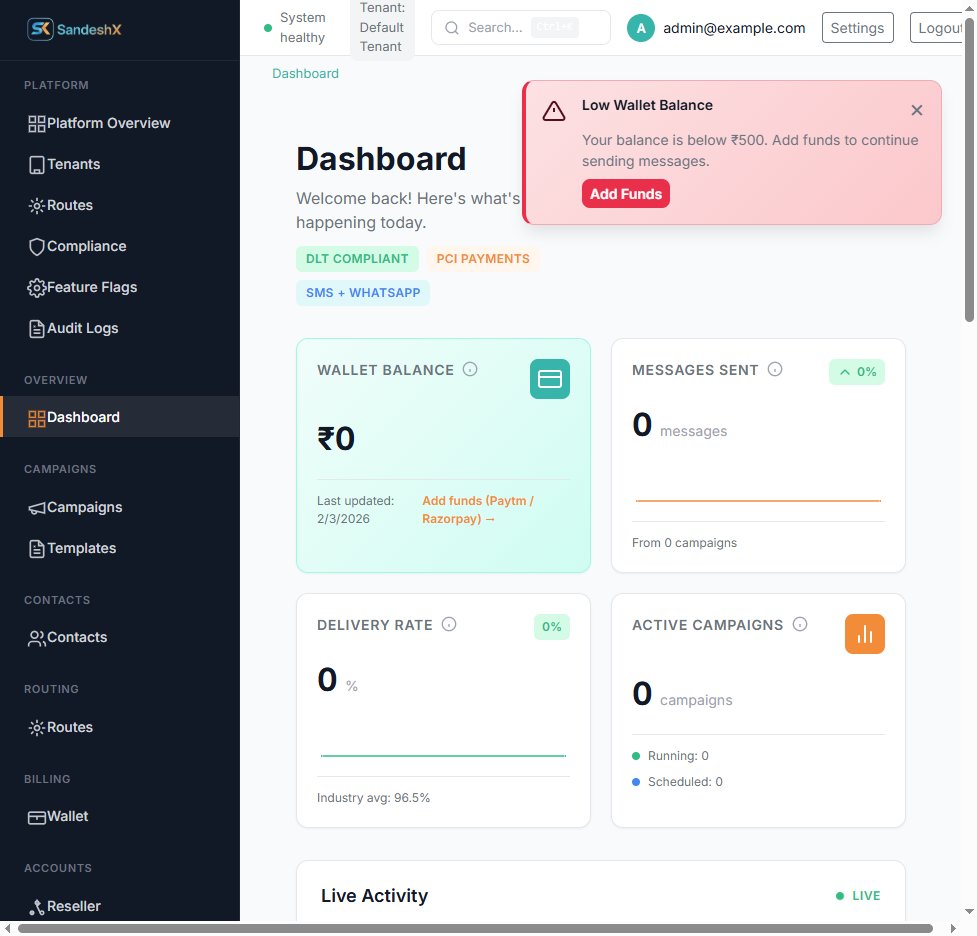
Task: Click the Audit Logs document icon
Action: pyautogui.click(x=37, y=328)
